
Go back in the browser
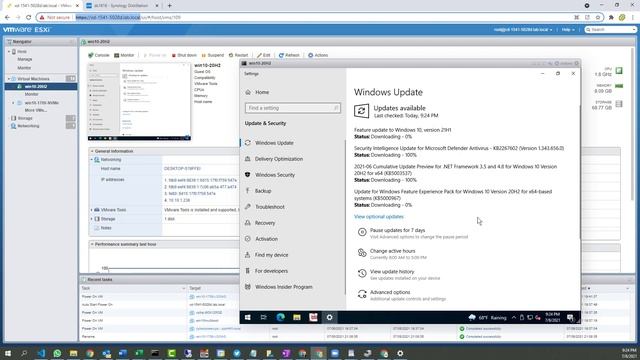point(7,18)
